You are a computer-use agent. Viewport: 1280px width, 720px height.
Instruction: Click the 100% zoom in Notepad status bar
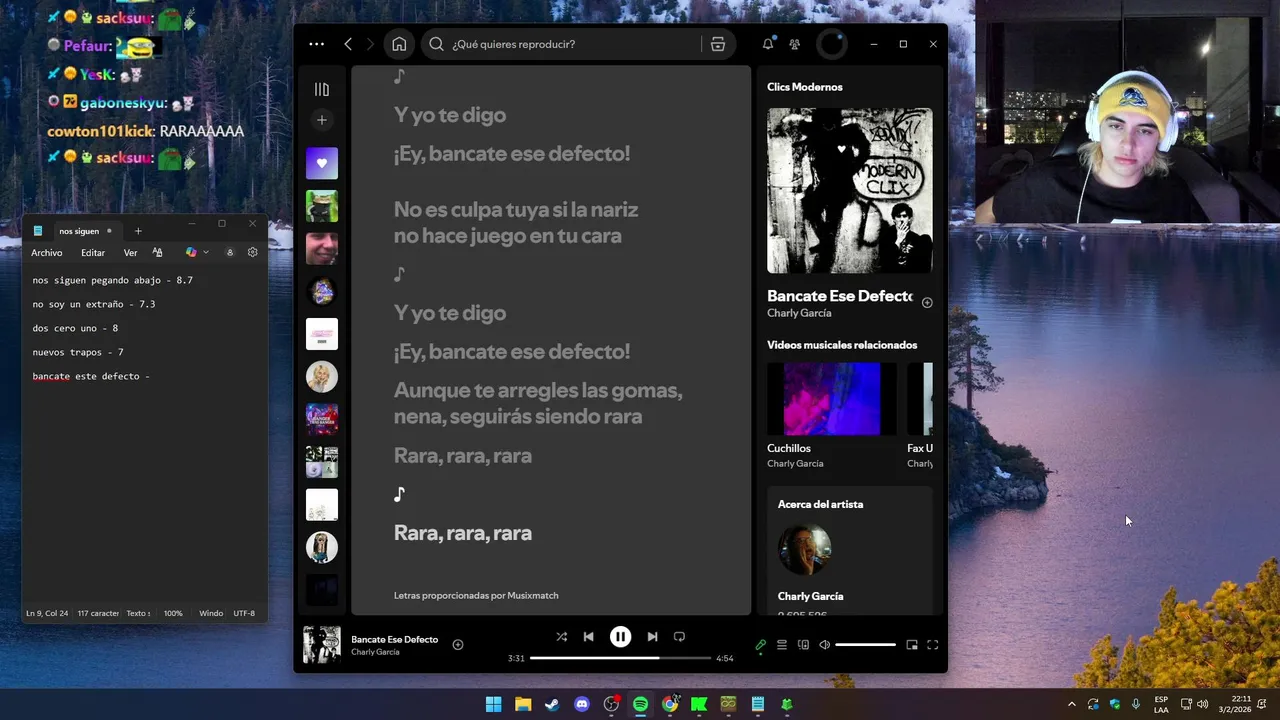[173, 613]
